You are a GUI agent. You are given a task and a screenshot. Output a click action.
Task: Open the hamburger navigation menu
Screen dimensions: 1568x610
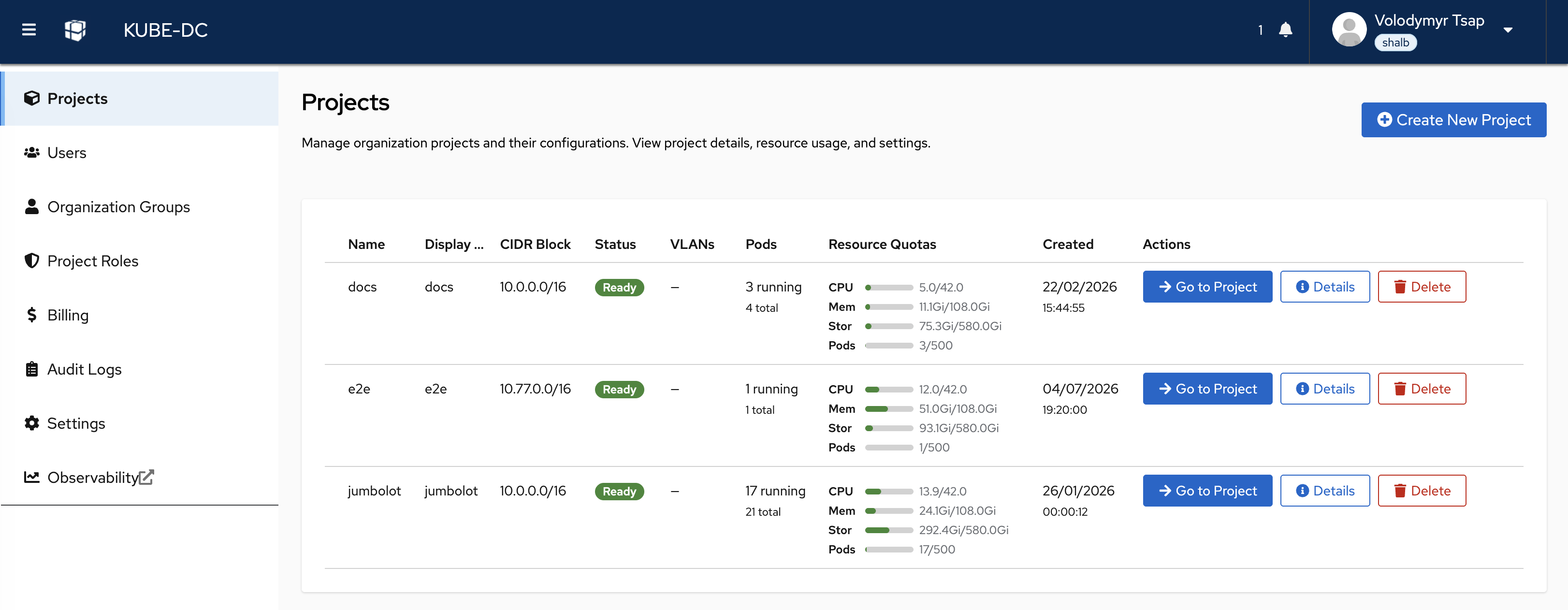[x=29, y=30]
